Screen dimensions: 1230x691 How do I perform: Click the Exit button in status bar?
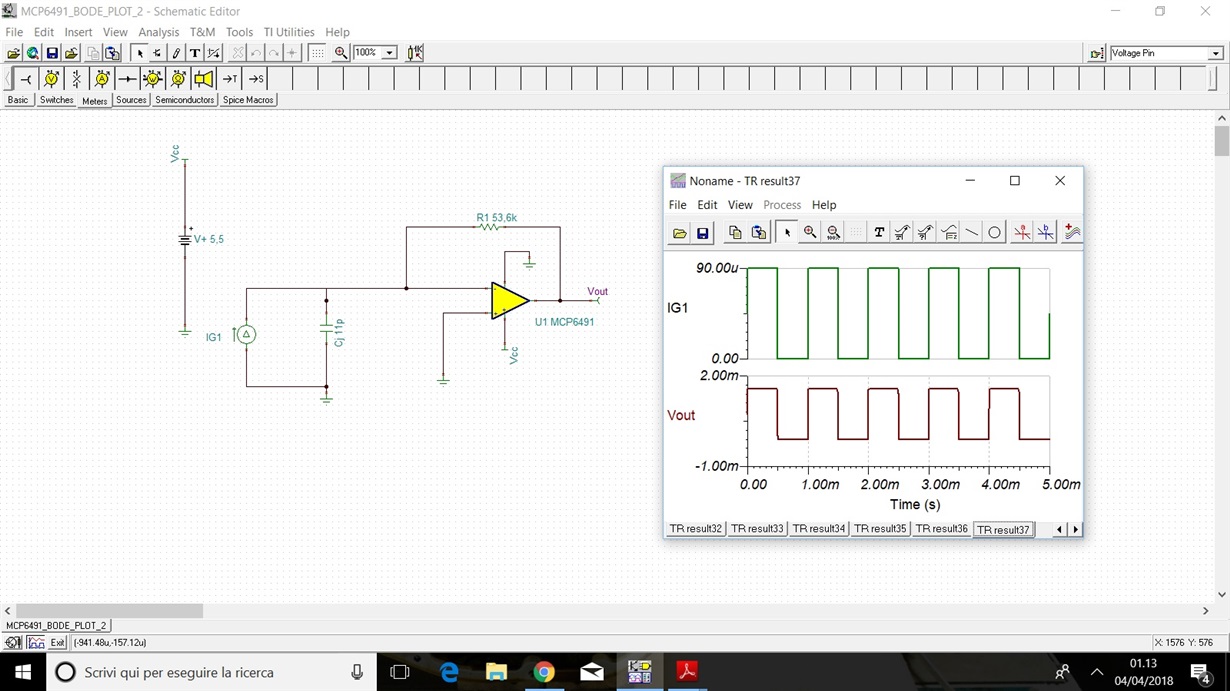coord(58,643)
